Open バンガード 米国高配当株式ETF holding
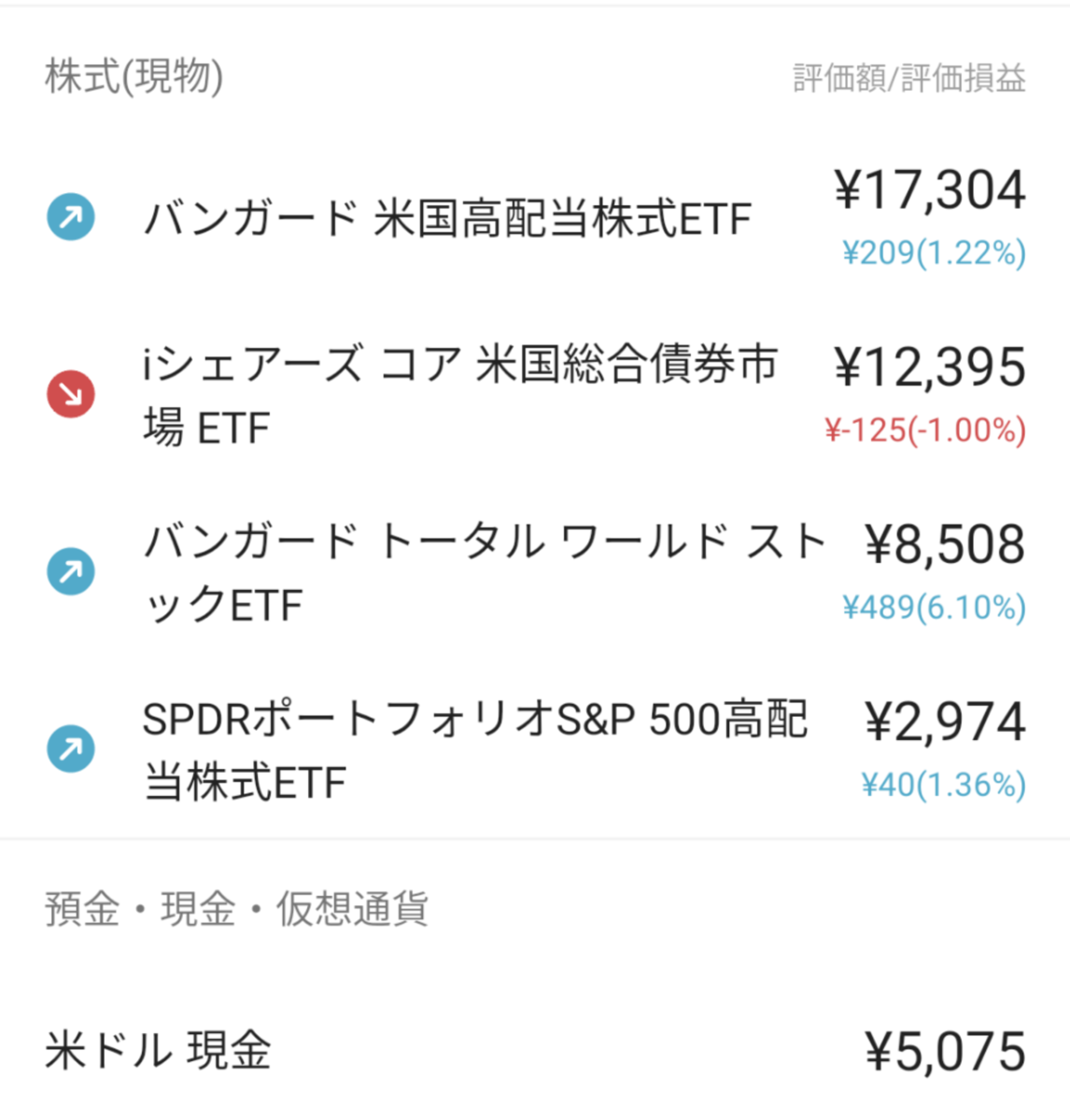 coord(535,218)
